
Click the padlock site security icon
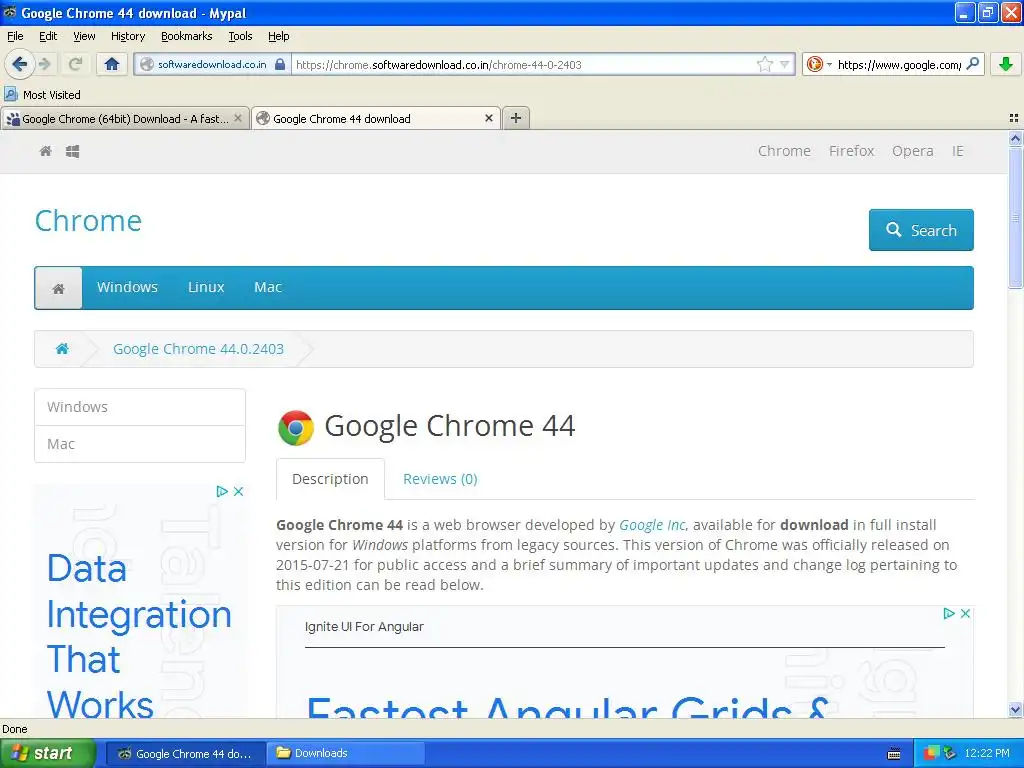pos(280,64)
